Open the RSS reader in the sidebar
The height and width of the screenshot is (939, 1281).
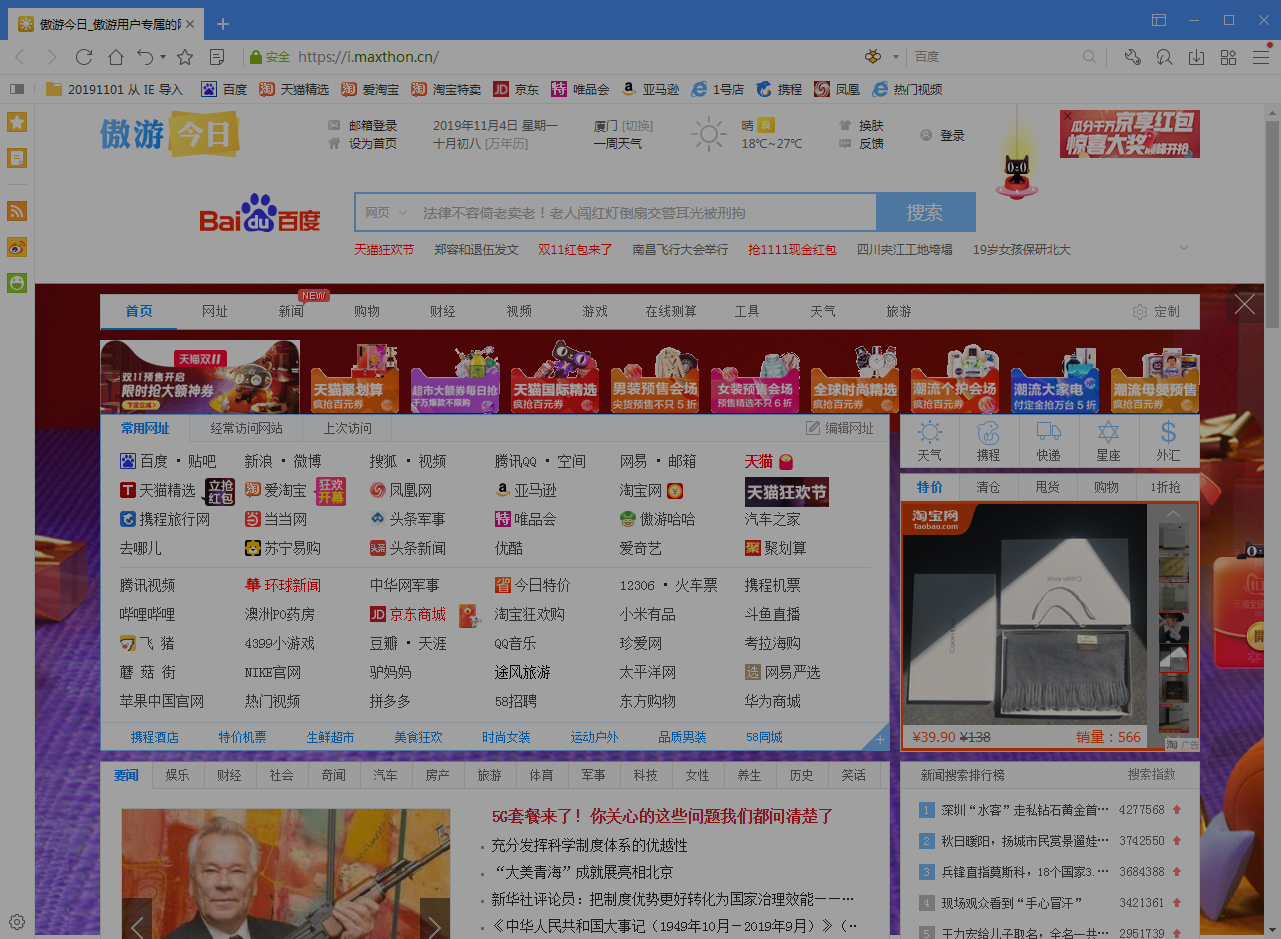tap(16, 211)
